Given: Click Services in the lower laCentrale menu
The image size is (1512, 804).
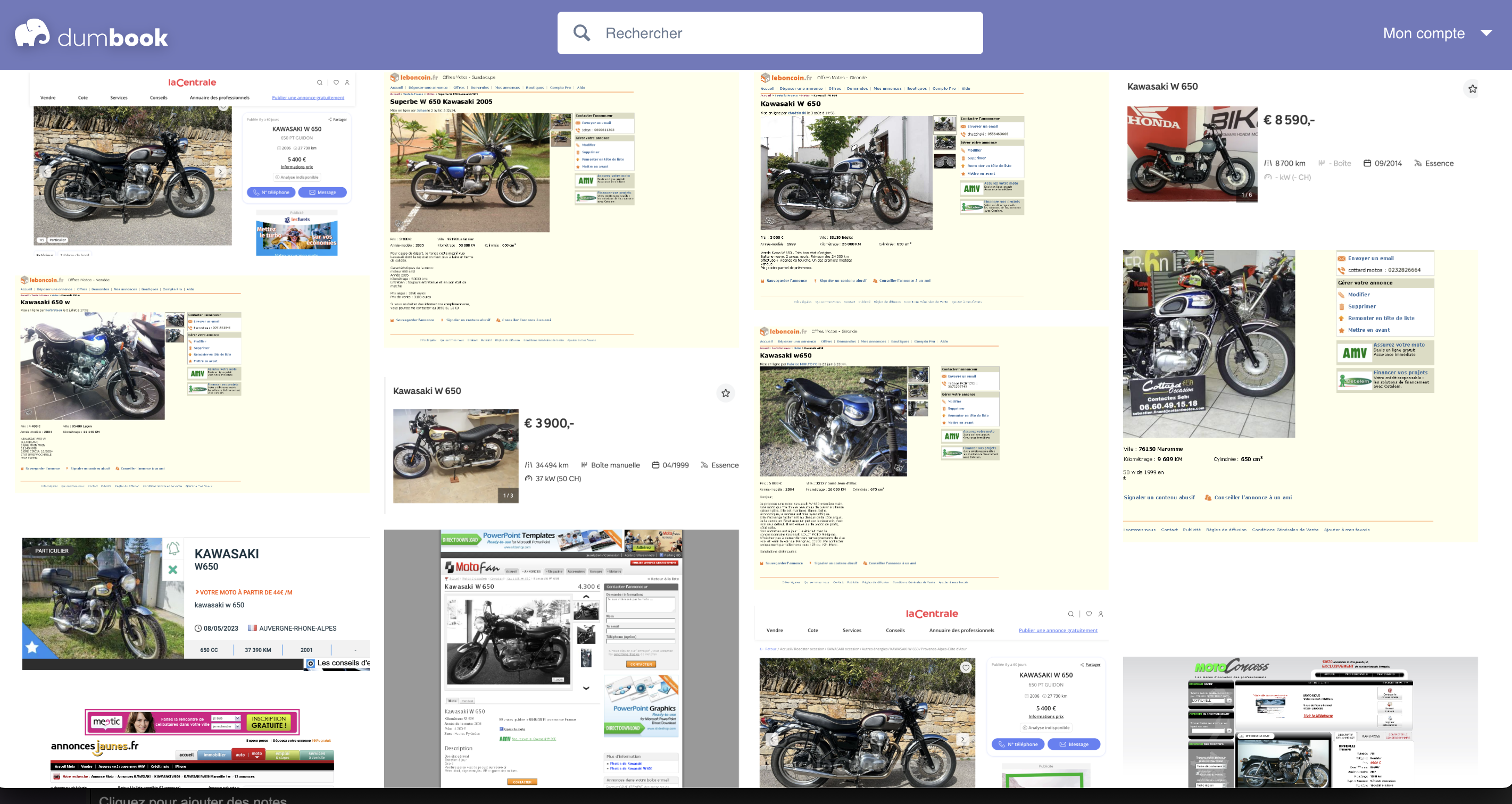Looking at the screenshot, I should pos(852,630).
